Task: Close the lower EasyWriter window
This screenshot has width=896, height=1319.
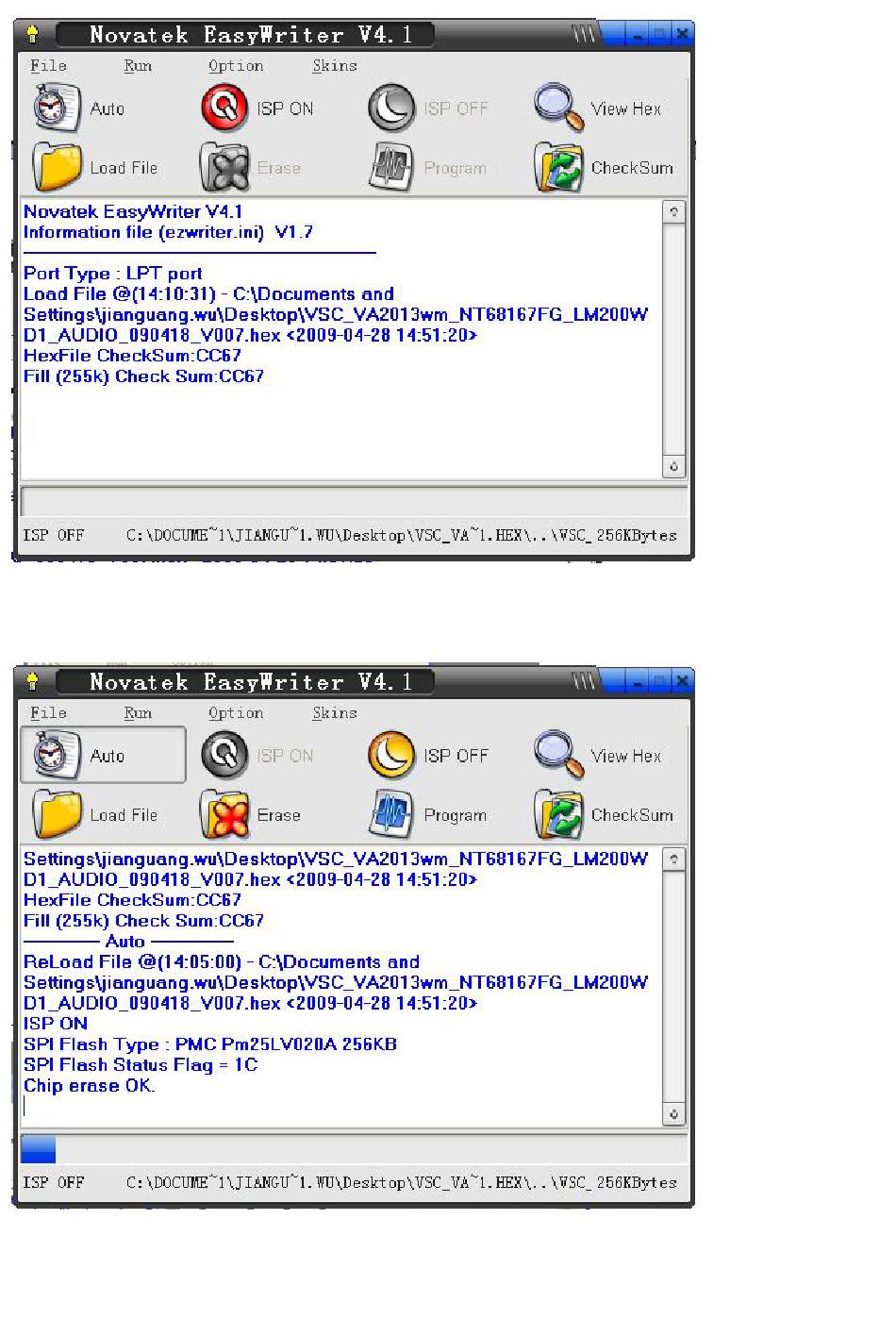Action: [682, 681]
